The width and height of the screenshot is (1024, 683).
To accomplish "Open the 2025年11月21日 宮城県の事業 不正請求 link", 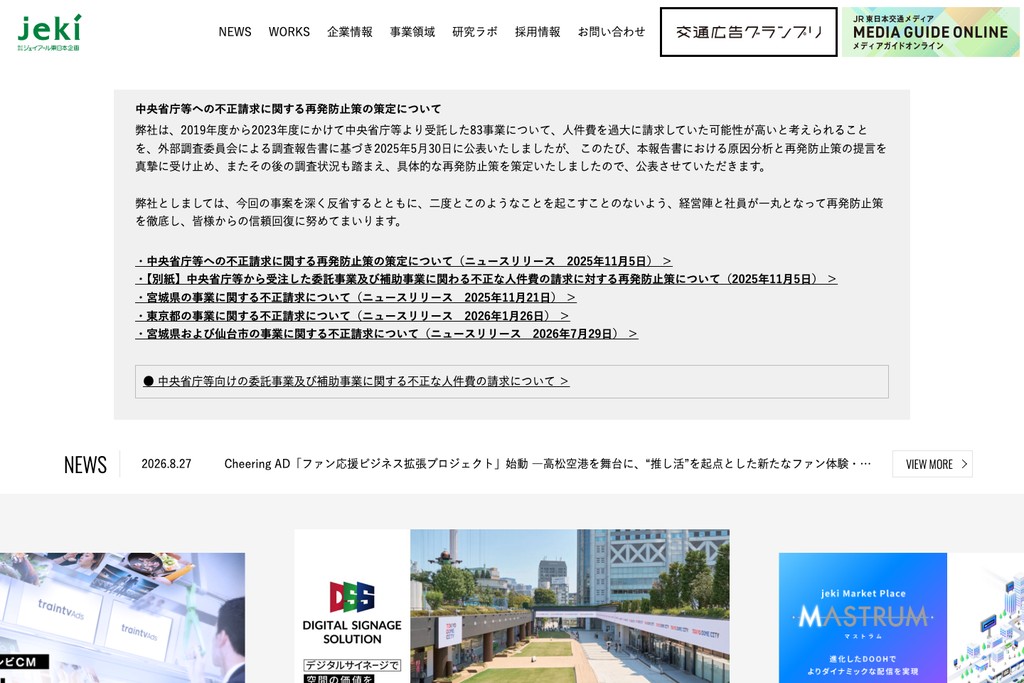I will pos(355,297).
